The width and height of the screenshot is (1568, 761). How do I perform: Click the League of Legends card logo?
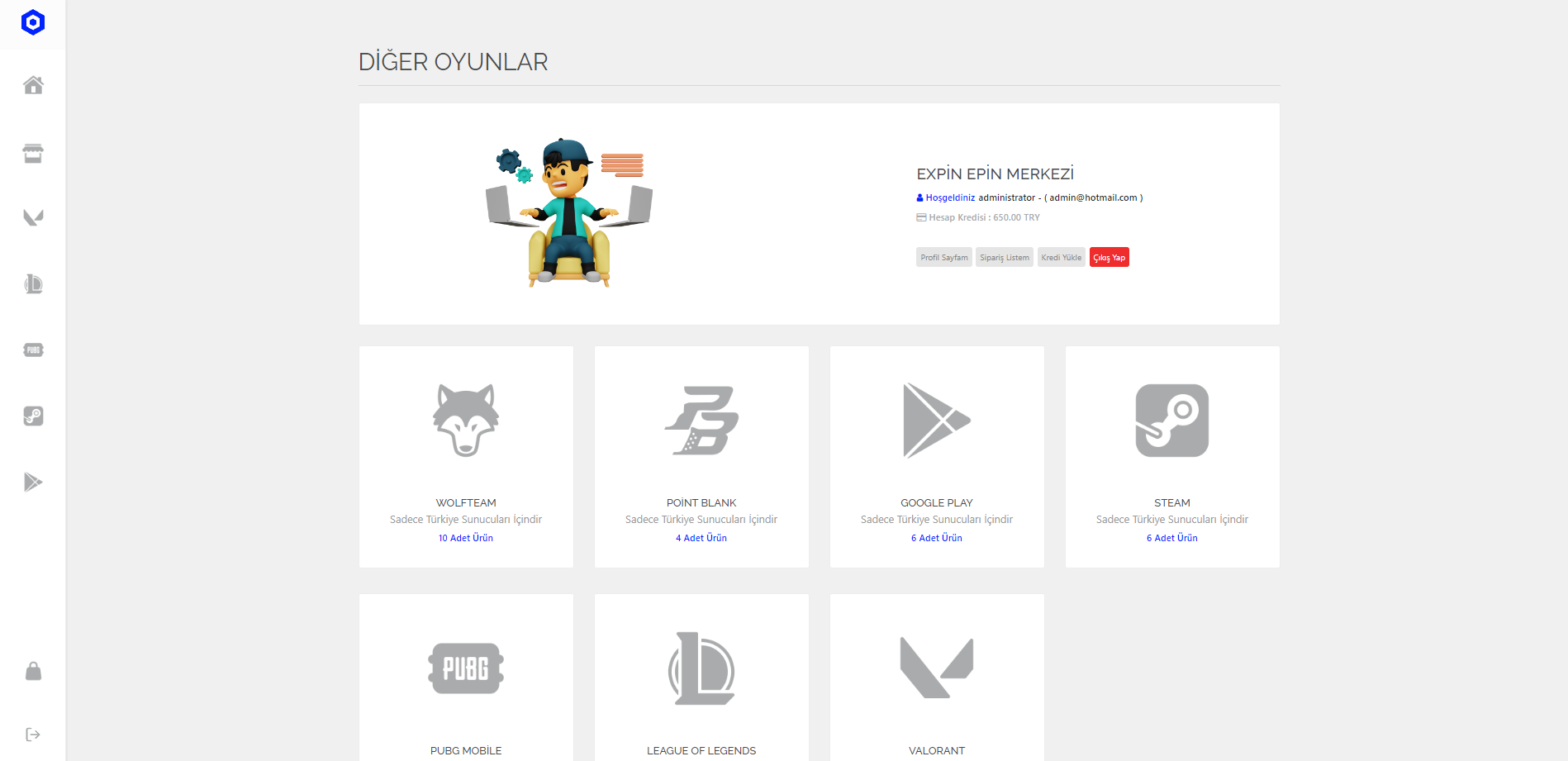point(701,668)
